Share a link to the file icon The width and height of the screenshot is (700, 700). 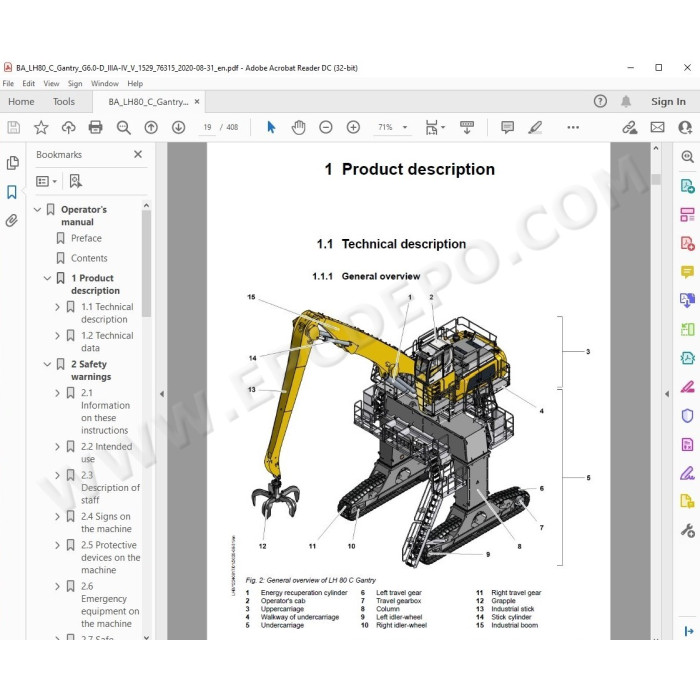(630, 128)
